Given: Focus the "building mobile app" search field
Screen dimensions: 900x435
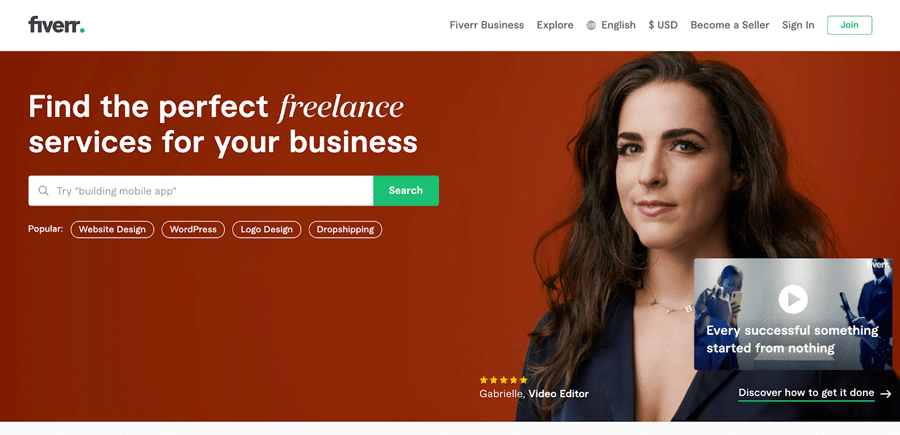Looking at the screenshot, I should (x=201, y=191).
